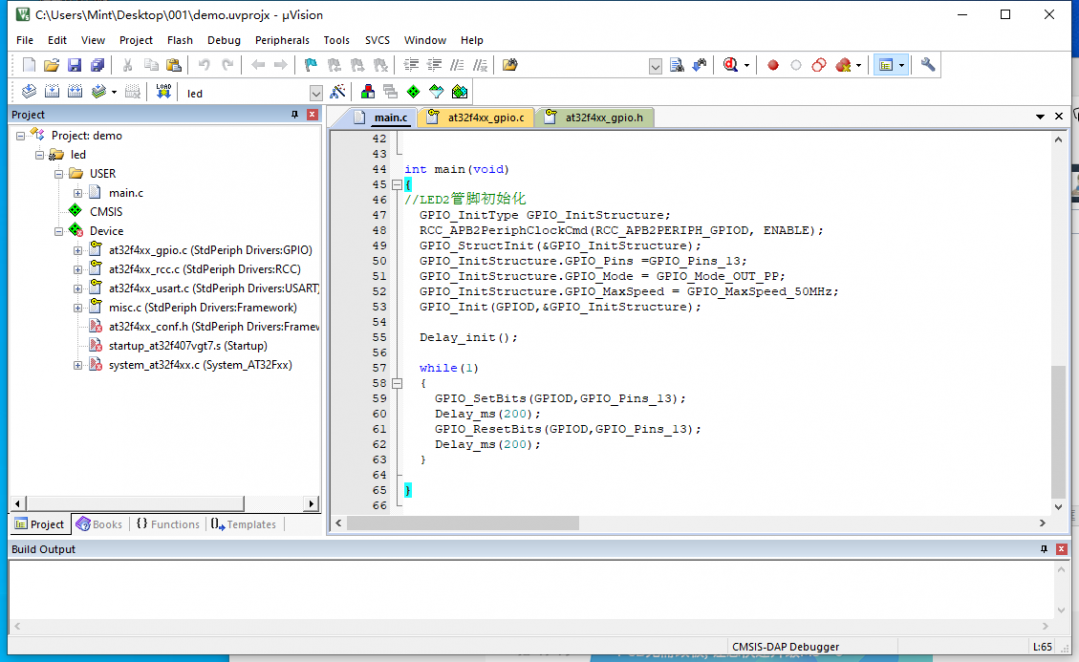Viewport: 1079px width, 662px height.
Task: Collapse code block at line 45
Action: (397, 184)
